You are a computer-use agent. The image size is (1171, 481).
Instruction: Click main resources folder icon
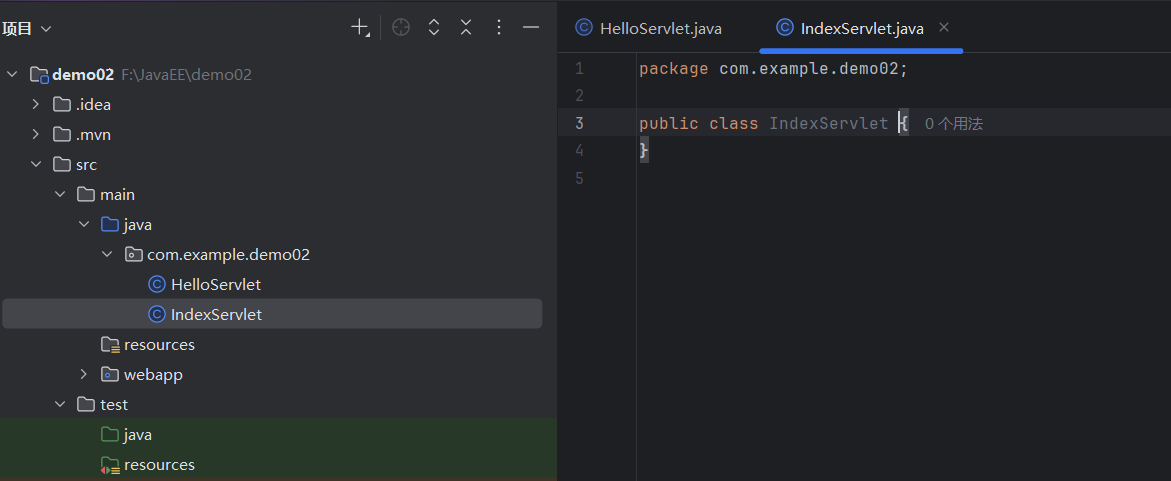(111, 344)
